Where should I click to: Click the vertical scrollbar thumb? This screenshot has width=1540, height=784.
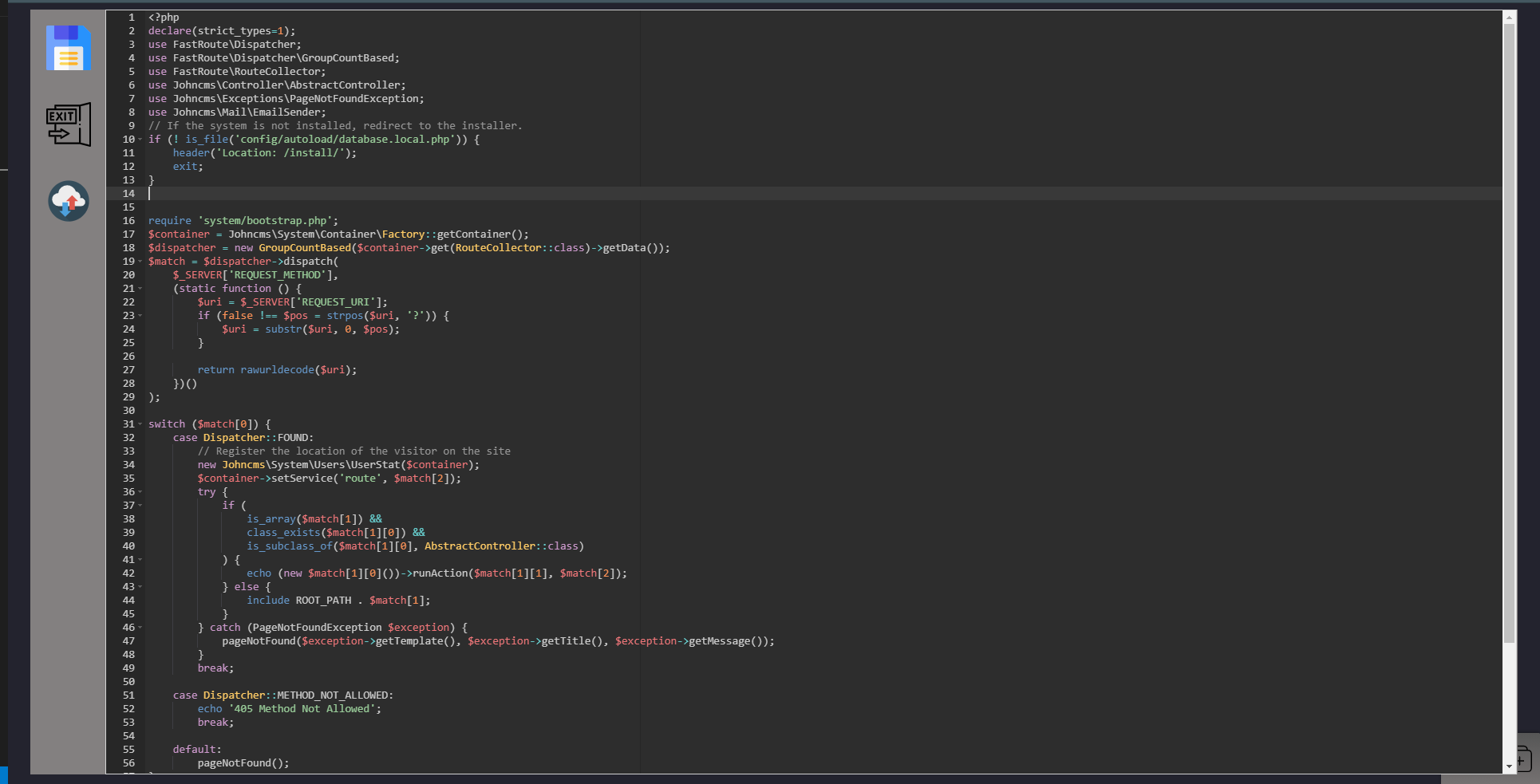pyautogui.click(x=1509, y=333)
